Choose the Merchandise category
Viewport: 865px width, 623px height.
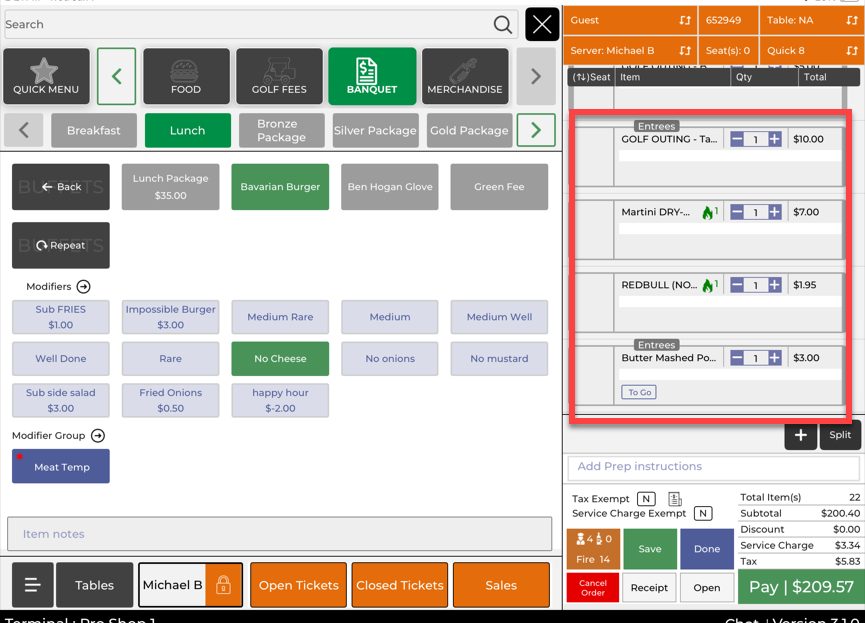click(464, 77)
